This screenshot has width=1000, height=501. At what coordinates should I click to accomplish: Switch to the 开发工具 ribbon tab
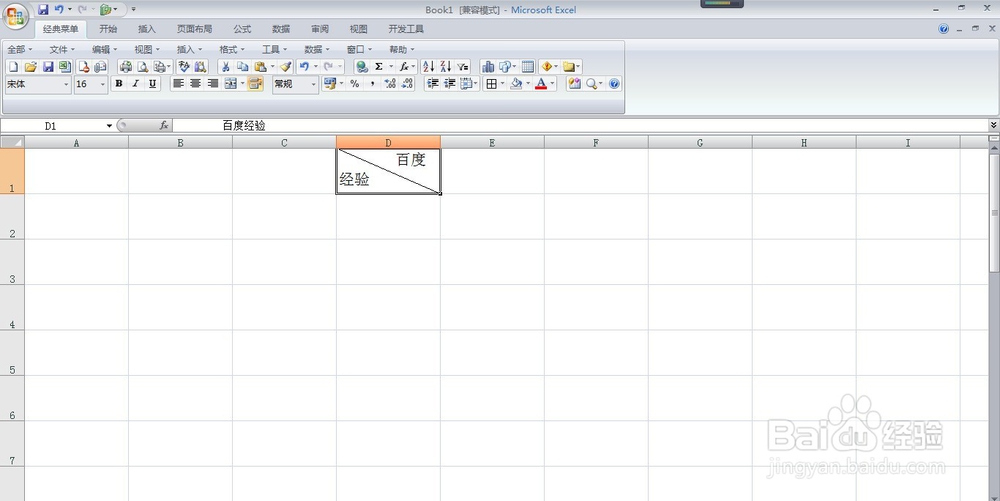click(x=406, y=29)
